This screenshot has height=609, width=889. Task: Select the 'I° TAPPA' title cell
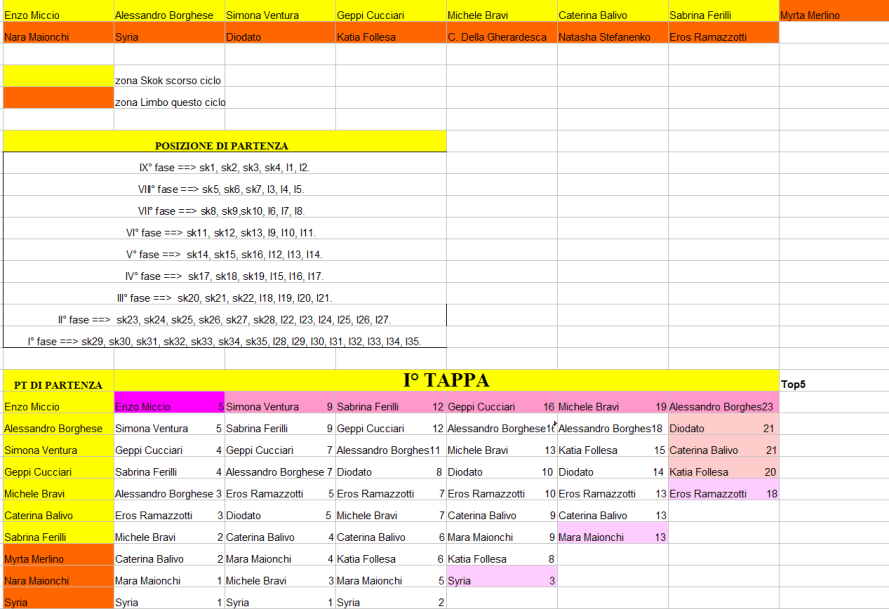click(x=446, y=381)
